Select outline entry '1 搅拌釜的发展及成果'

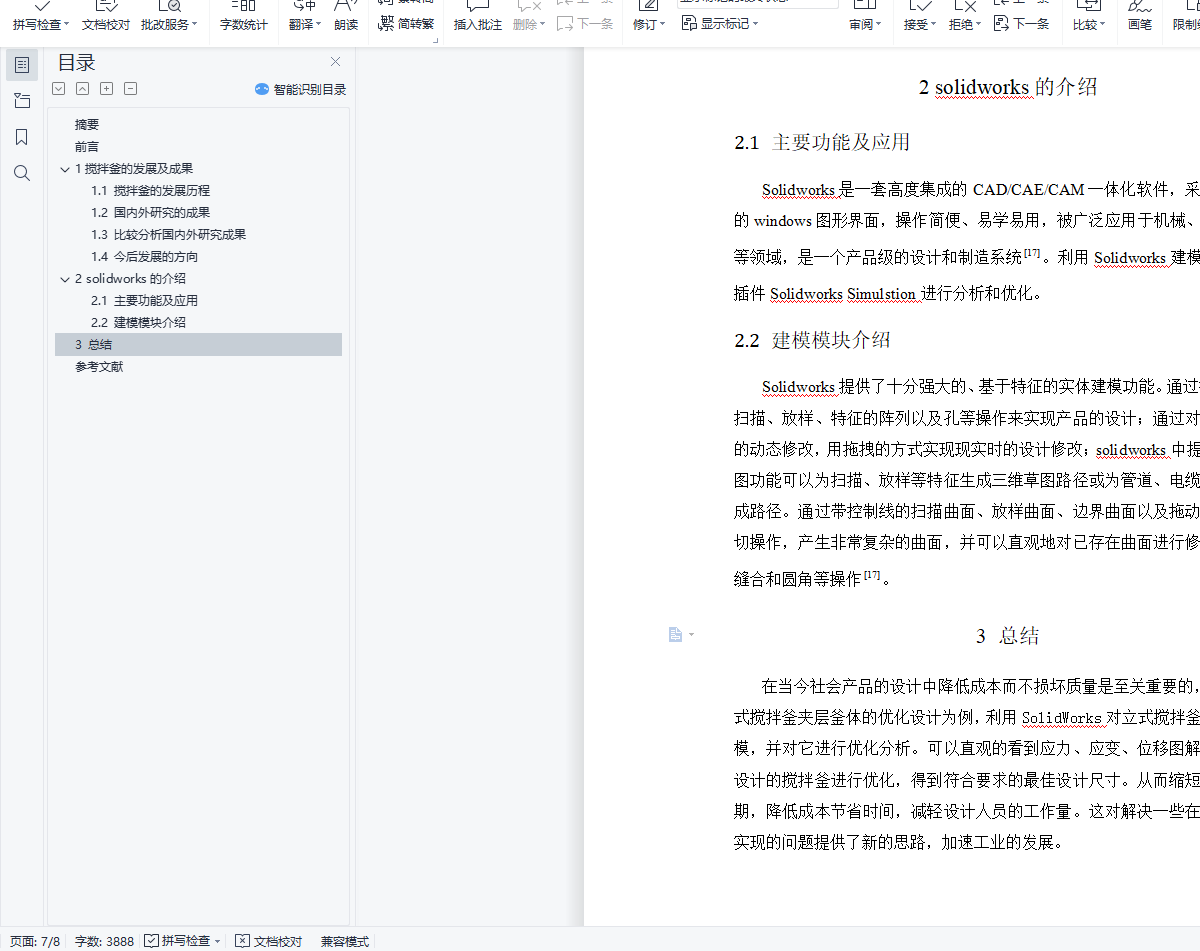click(134, 169)
